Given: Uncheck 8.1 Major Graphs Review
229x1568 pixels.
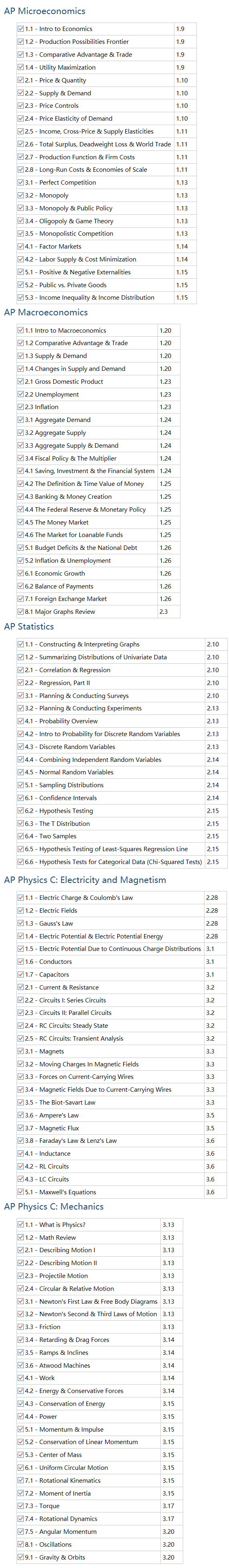Looking at the screenshot, I should click(x=21, y=612).
